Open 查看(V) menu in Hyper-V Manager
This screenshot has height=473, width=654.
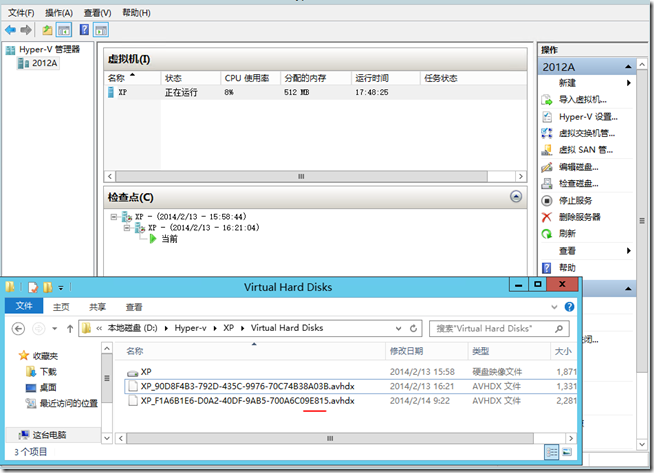[x=97, y=13]
